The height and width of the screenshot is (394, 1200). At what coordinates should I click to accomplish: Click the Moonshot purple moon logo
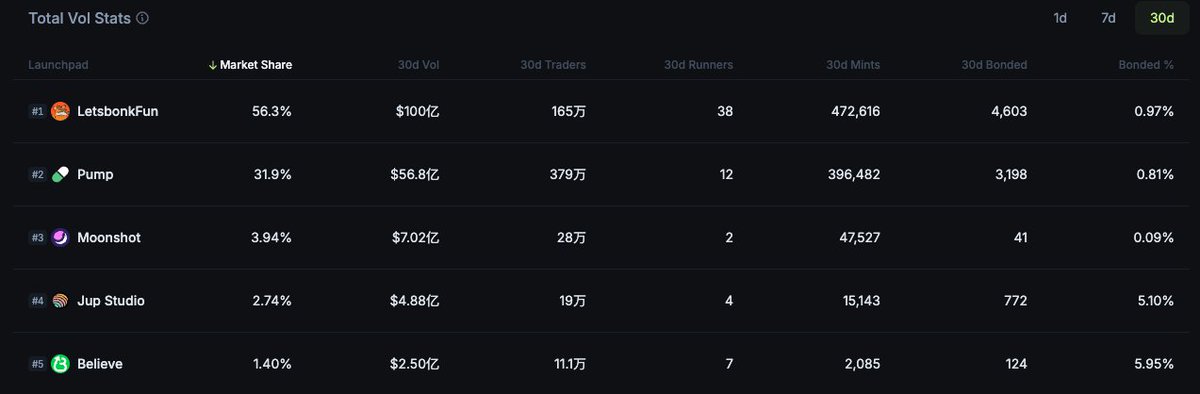tap(60, 237)
